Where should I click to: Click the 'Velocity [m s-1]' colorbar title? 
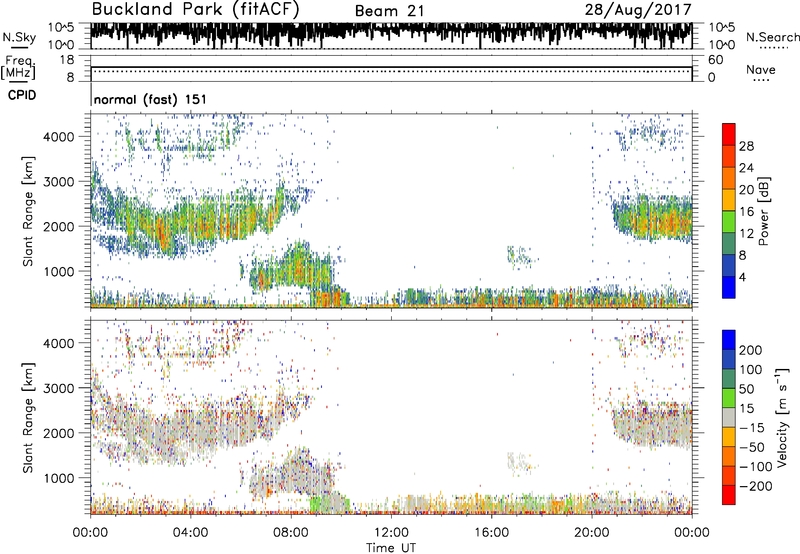[x=782, y=417]
